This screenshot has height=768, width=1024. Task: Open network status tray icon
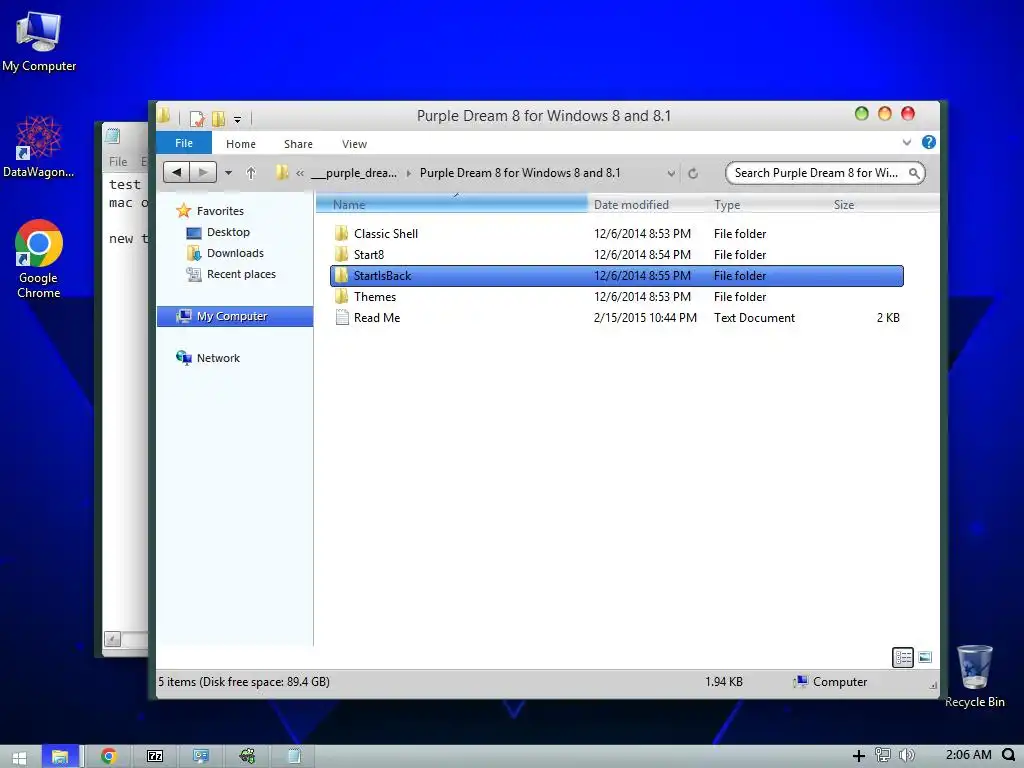(x=883, y=756)
